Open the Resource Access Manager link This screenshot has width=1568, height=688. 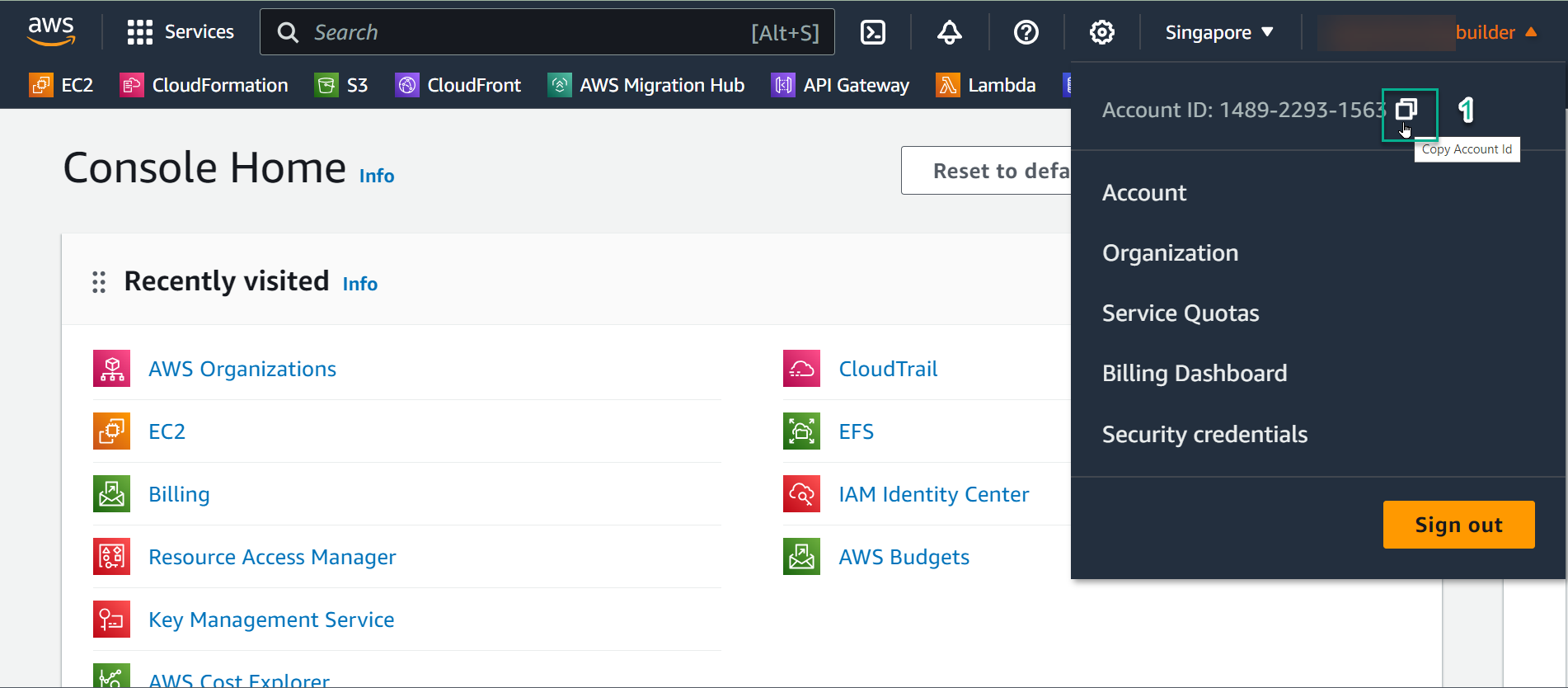click(x=272, y=557)
